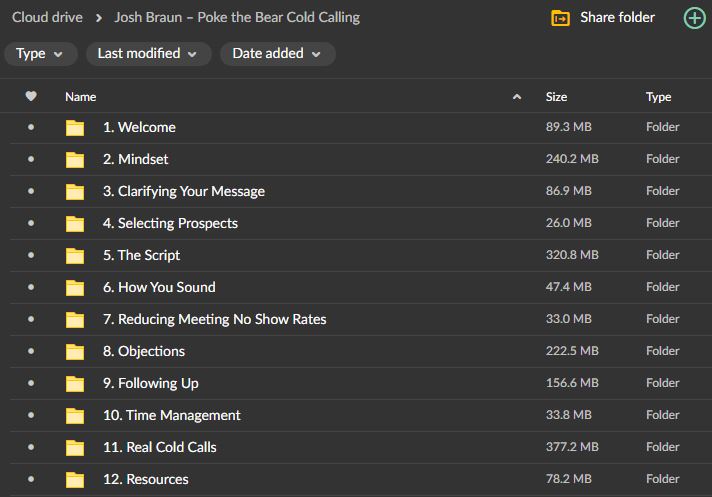
Task: Open the Last modified filter dropdown
Action: (148, 54)
